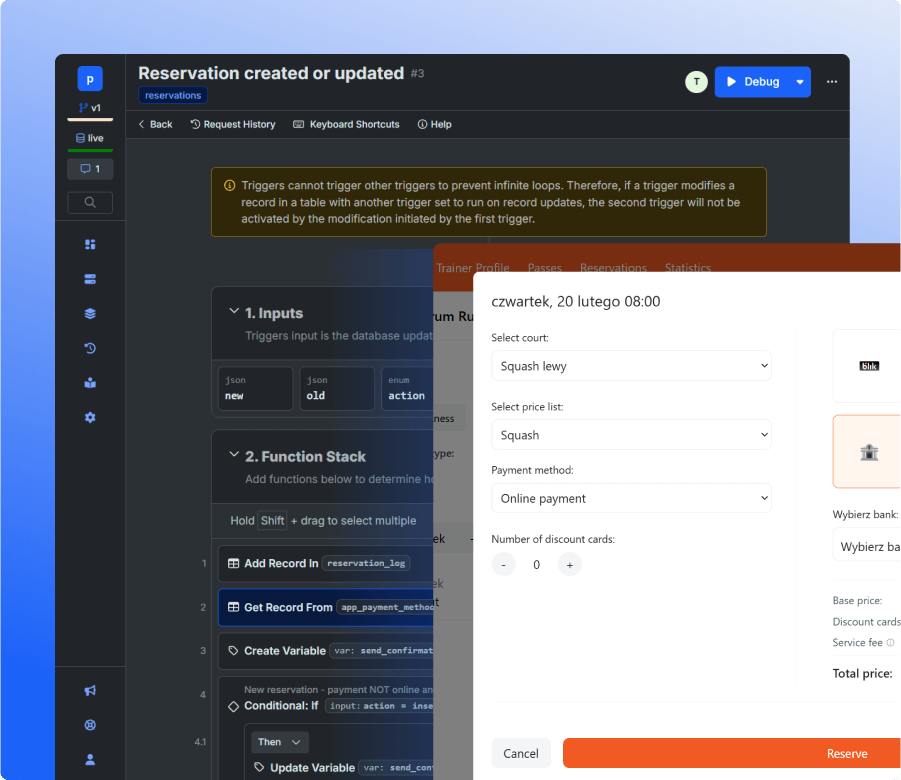Screen dimensions: 901x780
Task: Open request history clock sidebar icon
Action: [x=90, y=348]
